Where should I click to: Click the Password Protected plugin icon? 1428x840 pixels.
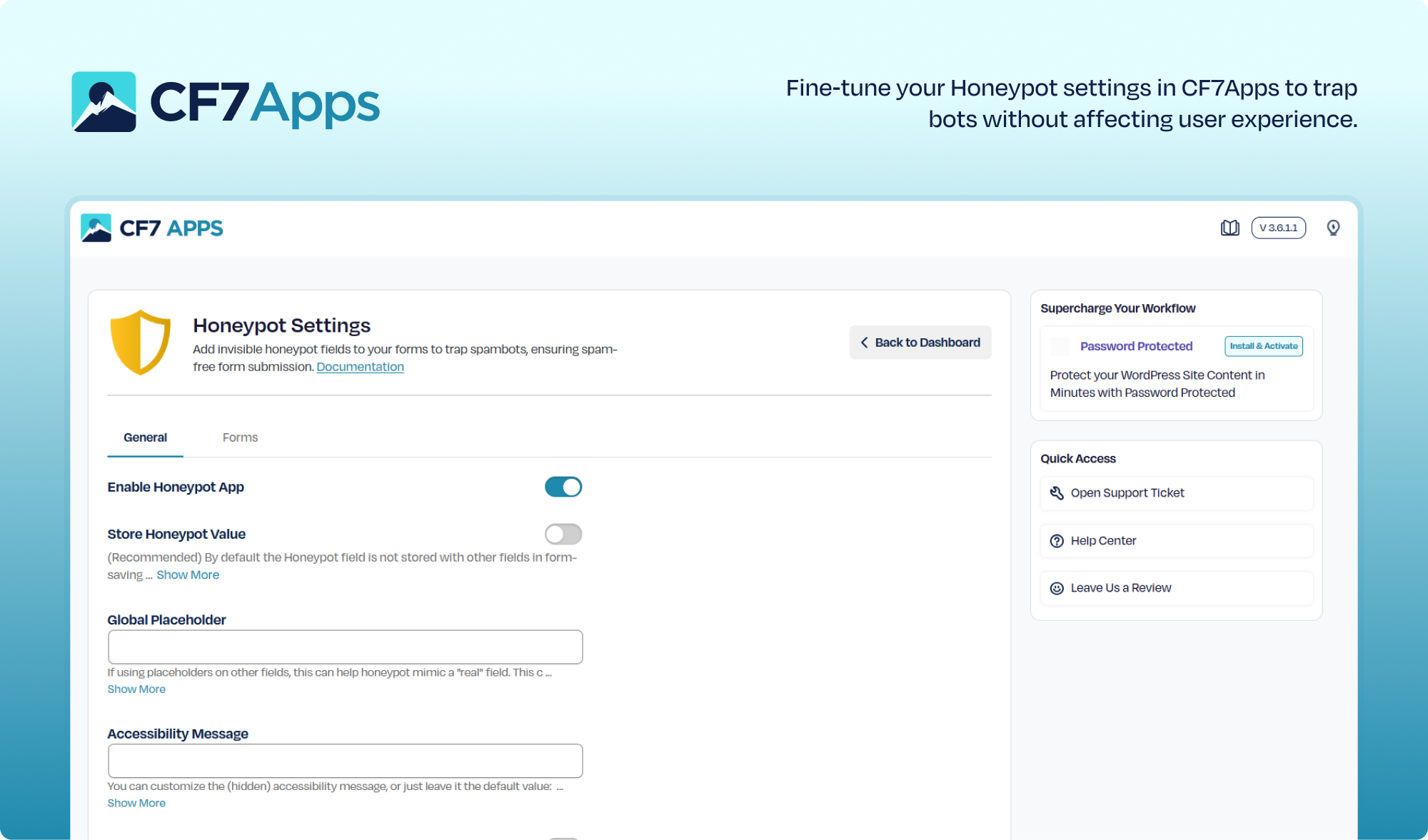click(x=1060, y=346)
